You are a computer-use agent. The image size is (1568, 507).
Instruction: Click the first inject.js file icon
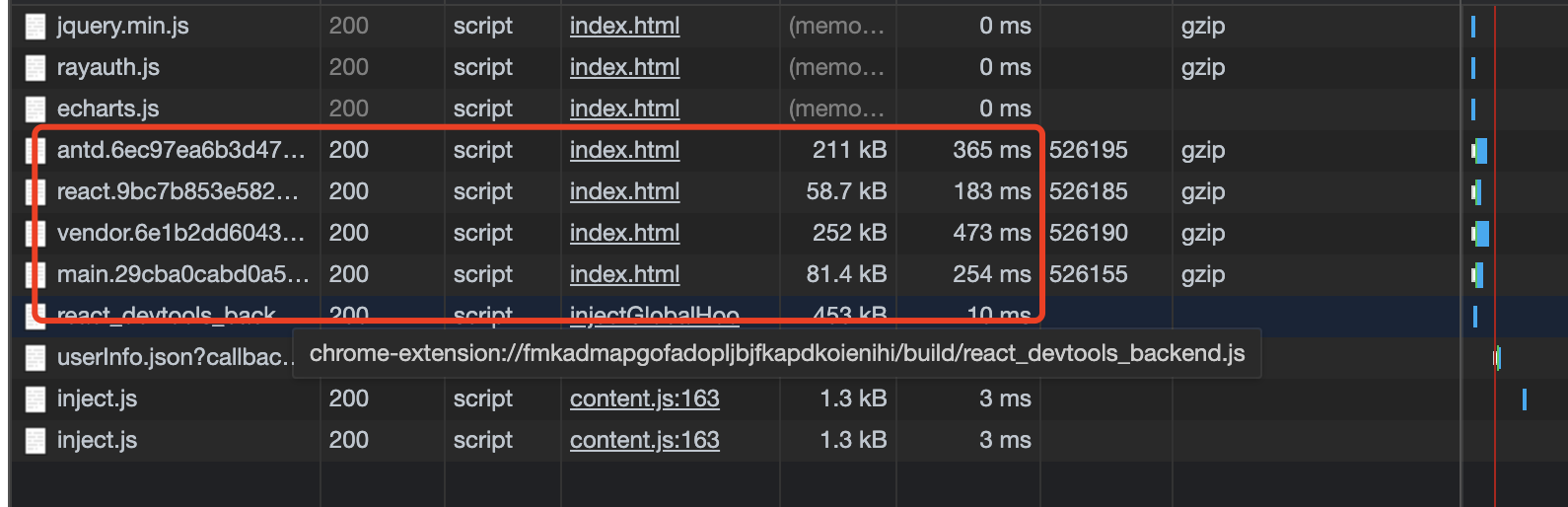[36, 399]
